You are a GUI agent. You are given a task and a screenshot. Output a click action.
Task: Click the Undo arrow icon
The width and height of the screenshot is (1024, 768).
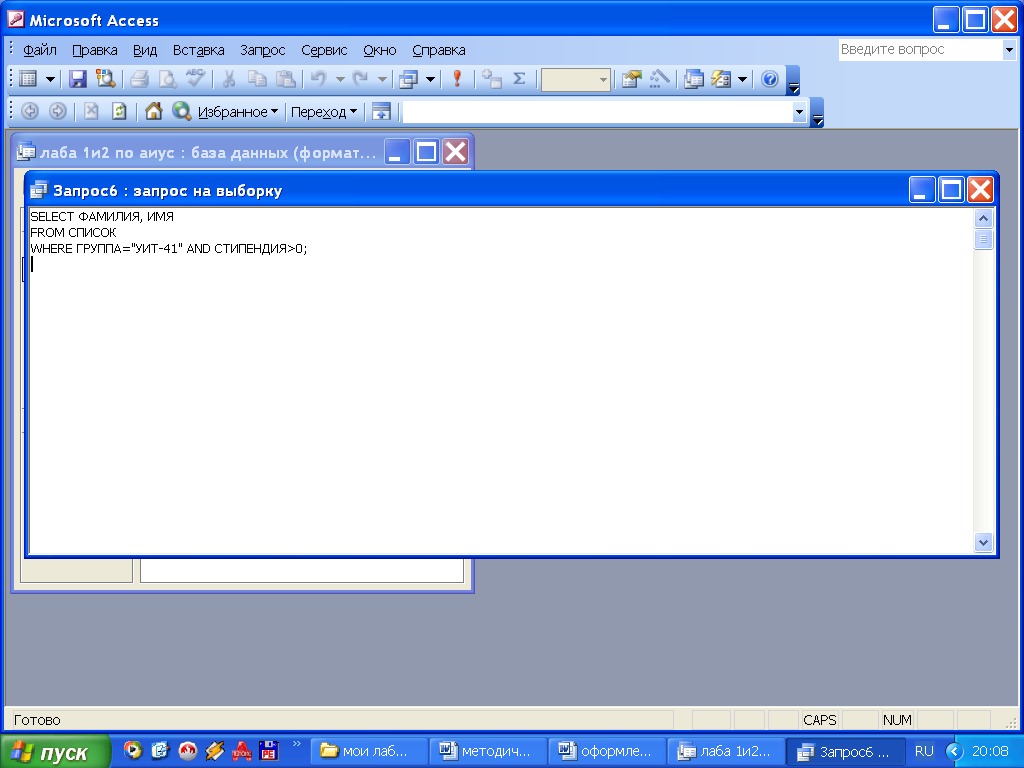(x=318, y=80)
